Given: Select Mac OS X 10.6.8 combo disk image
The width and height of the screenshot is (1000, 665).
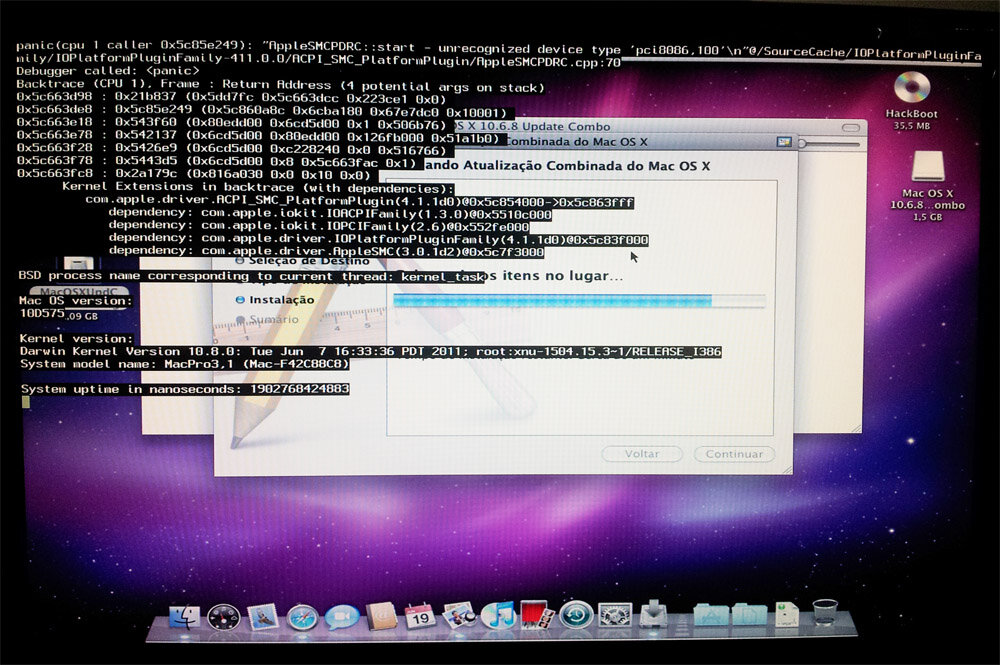Looking at the screenshot, I should (x=928, y=168).
